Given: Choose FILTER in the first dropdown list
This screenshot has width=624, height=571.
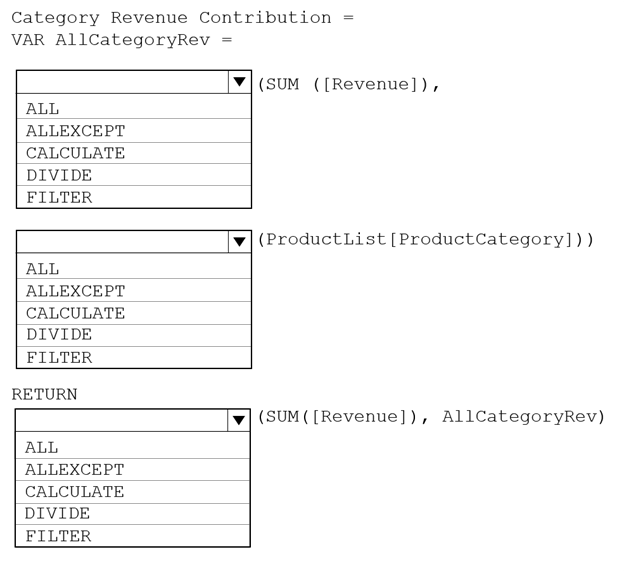Looking at the screenshot, I should tap(134, 197).
